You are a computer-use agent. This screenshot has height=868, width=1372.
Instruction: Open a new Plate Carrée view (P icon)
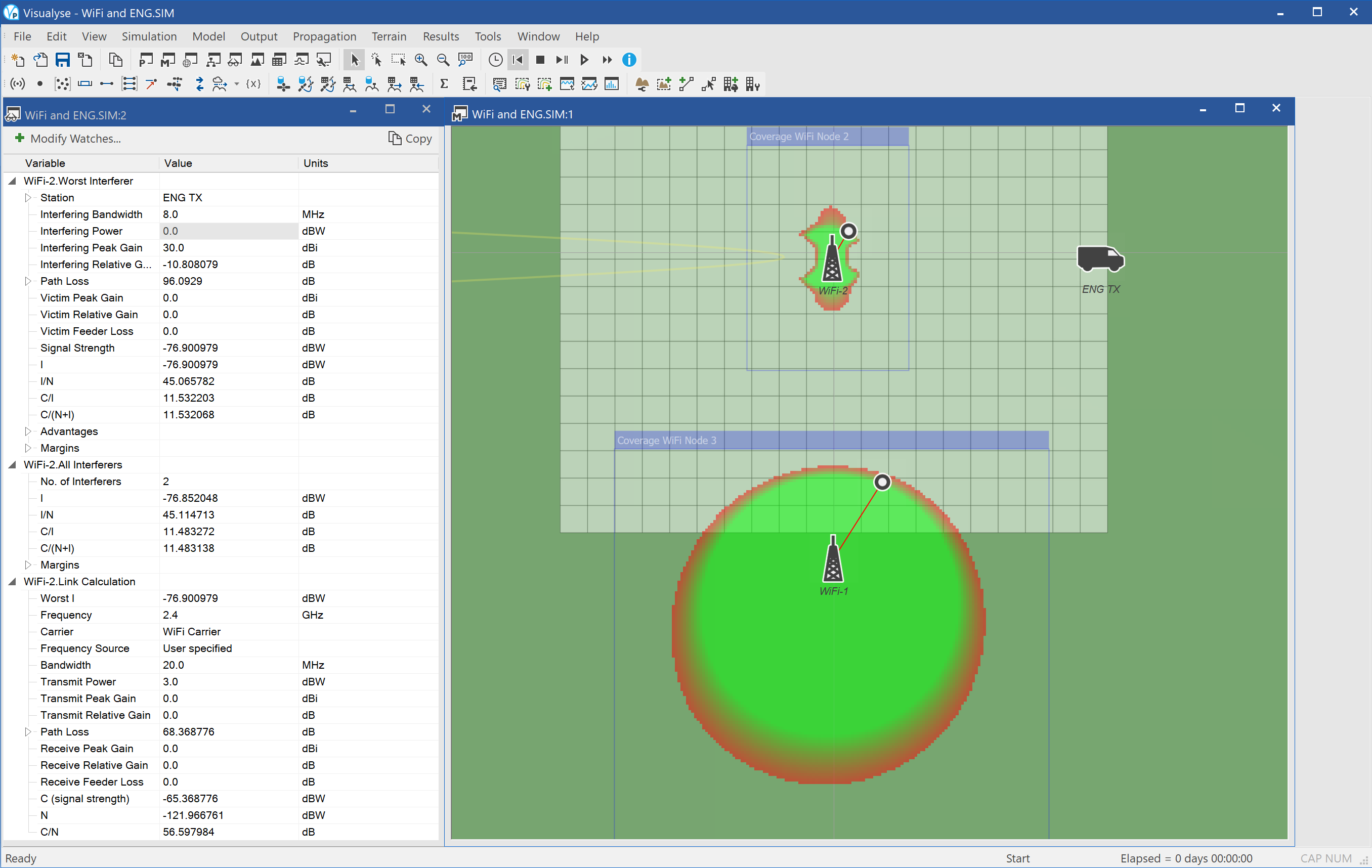tap(146, 60)
